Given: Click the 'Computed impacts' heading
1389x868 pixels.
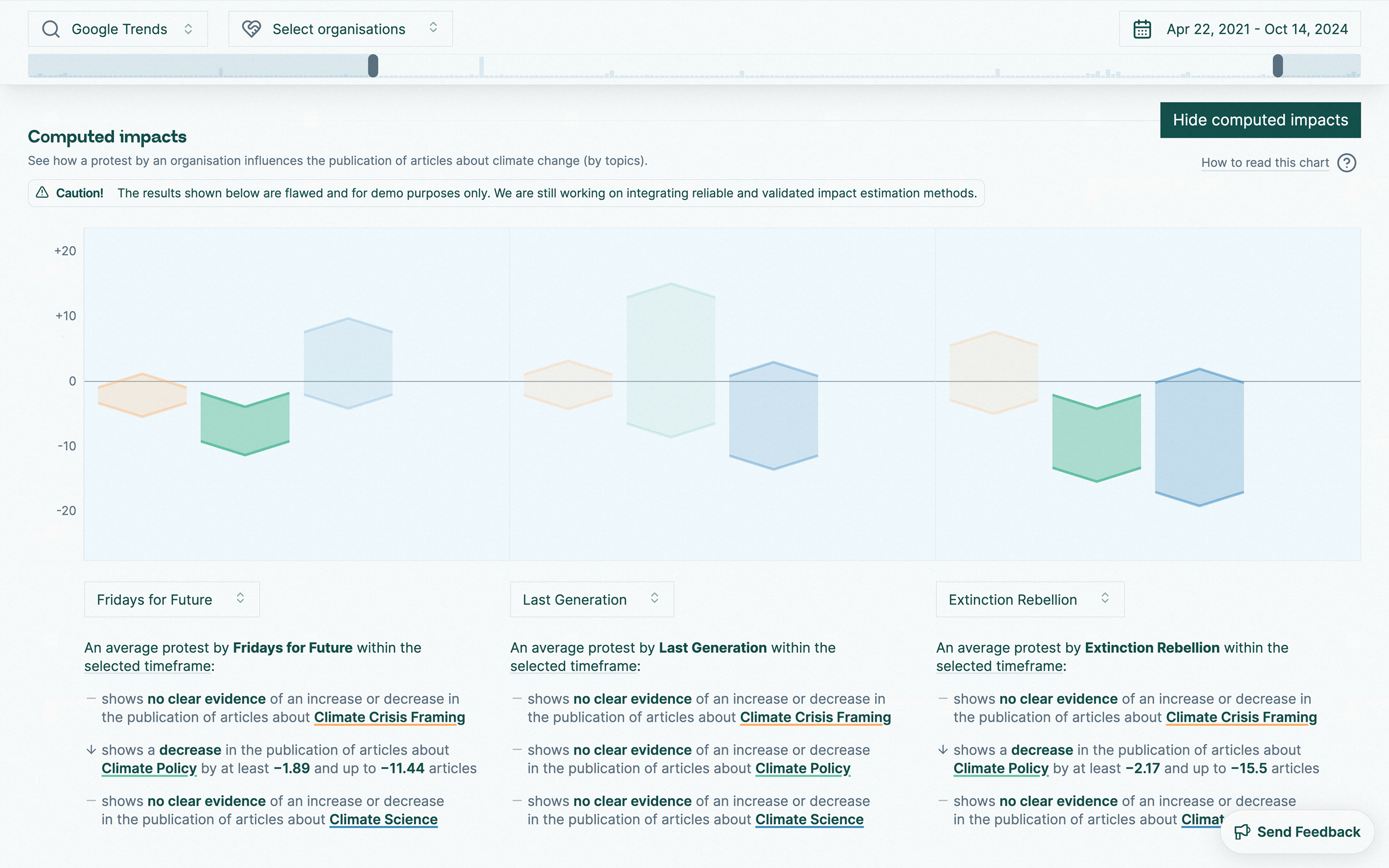Looking at the screenshot, I should point(108,136).
